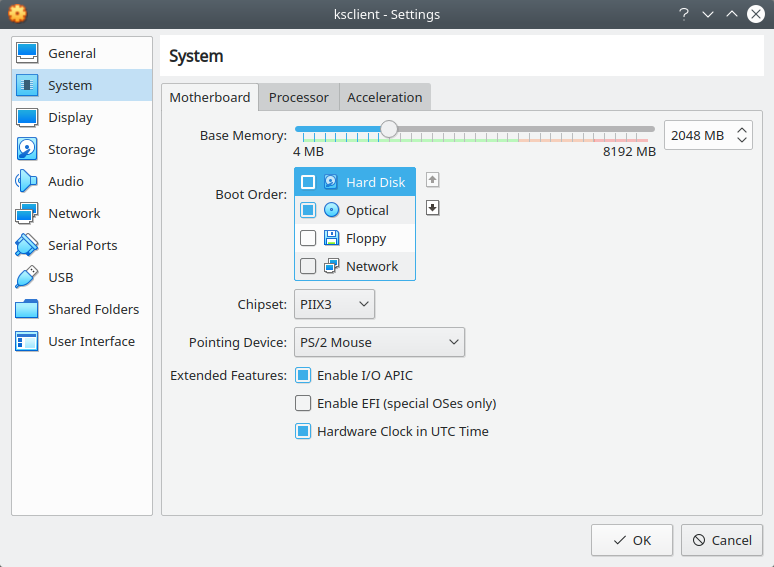The width and height of the screenshot is (774, 567).
Task: Open the Storage settings category
Action: (x=82, y=149)
